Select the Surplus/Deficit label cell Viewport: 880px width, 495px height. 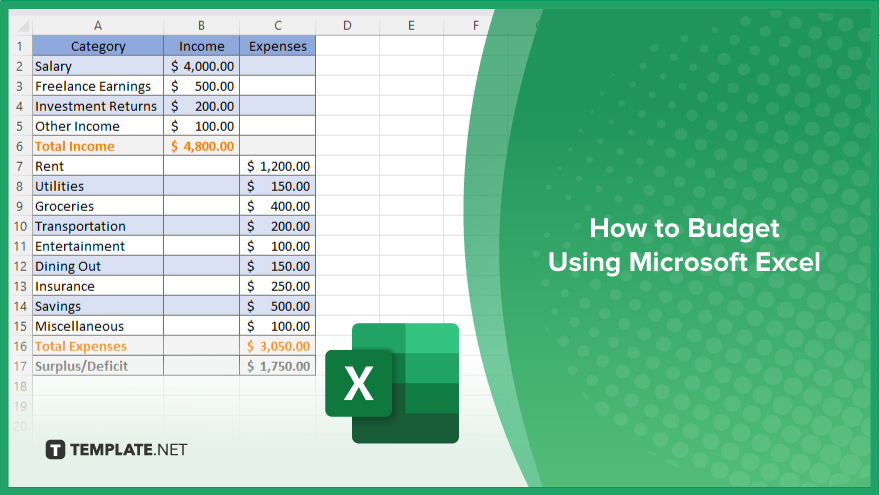click(98, 366)
